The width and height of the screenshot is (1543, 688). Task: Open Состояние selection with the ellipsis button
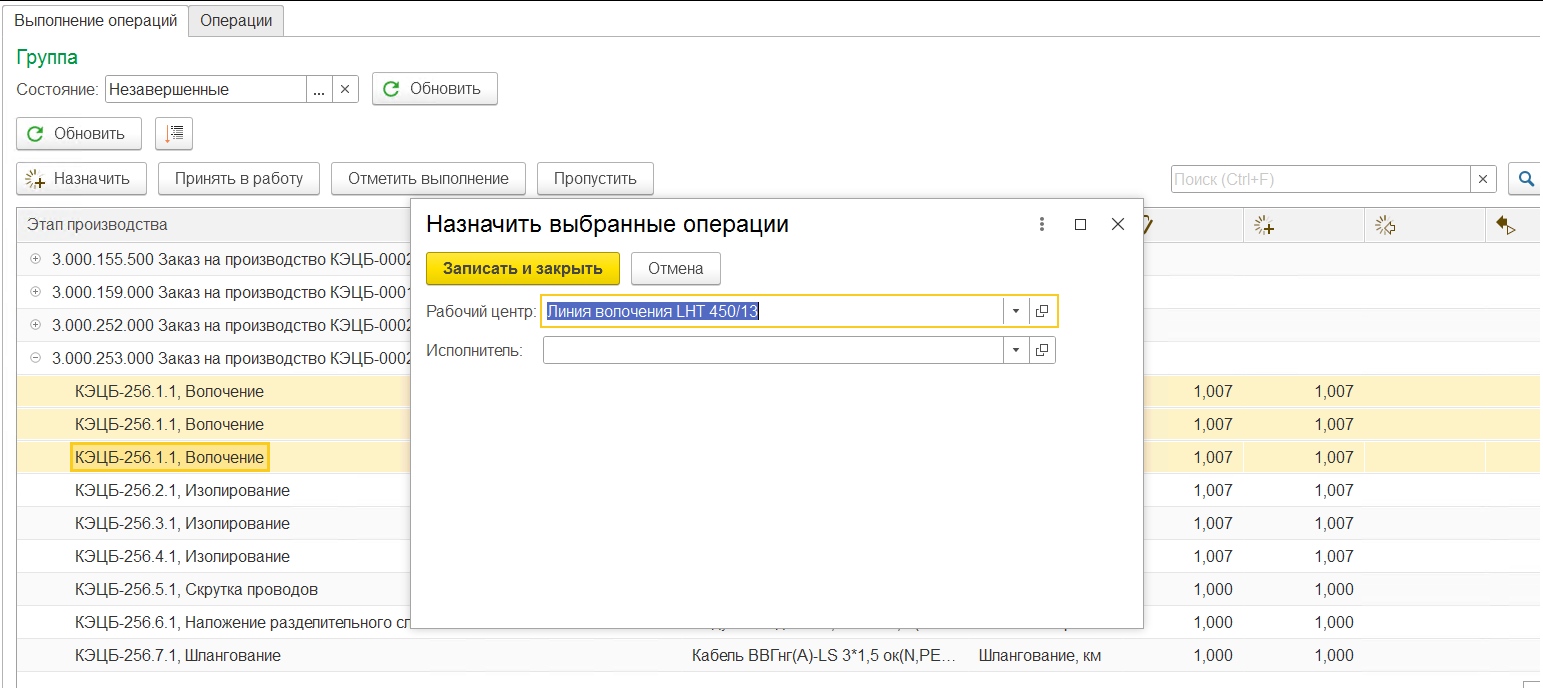318,89
